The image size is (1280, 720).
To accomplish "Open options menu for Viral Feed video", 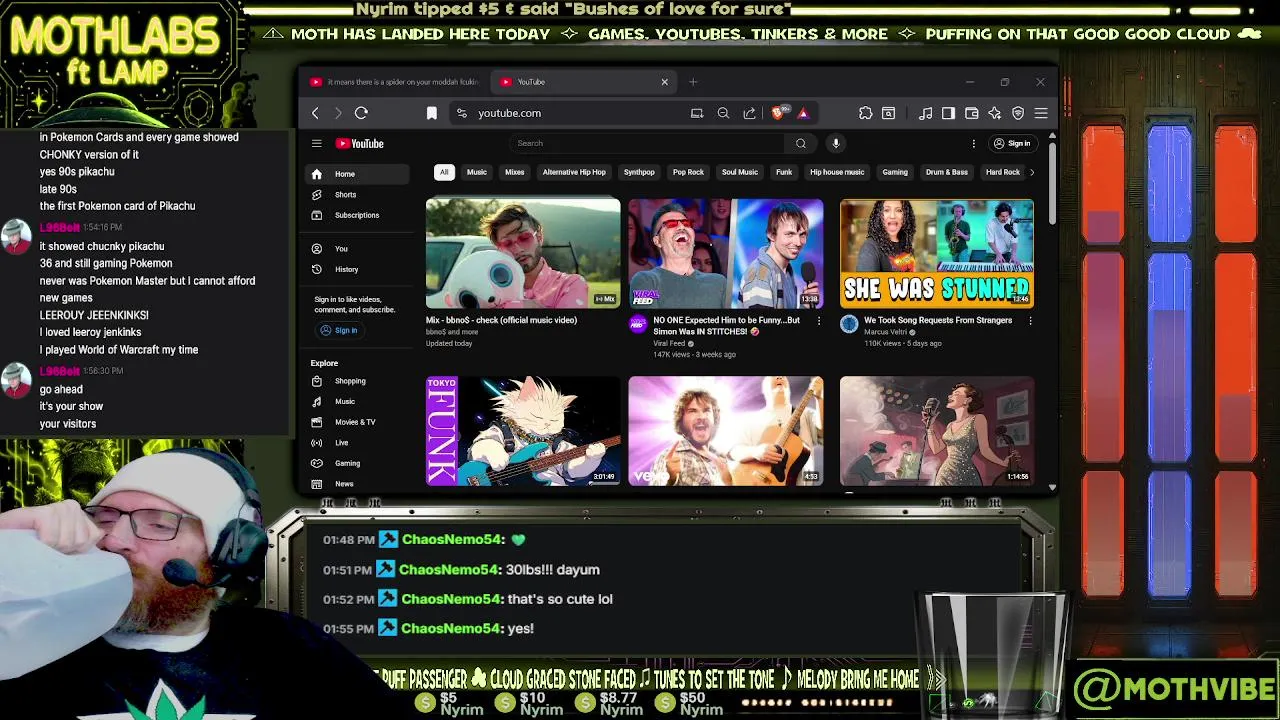I will tap(819, 321).
